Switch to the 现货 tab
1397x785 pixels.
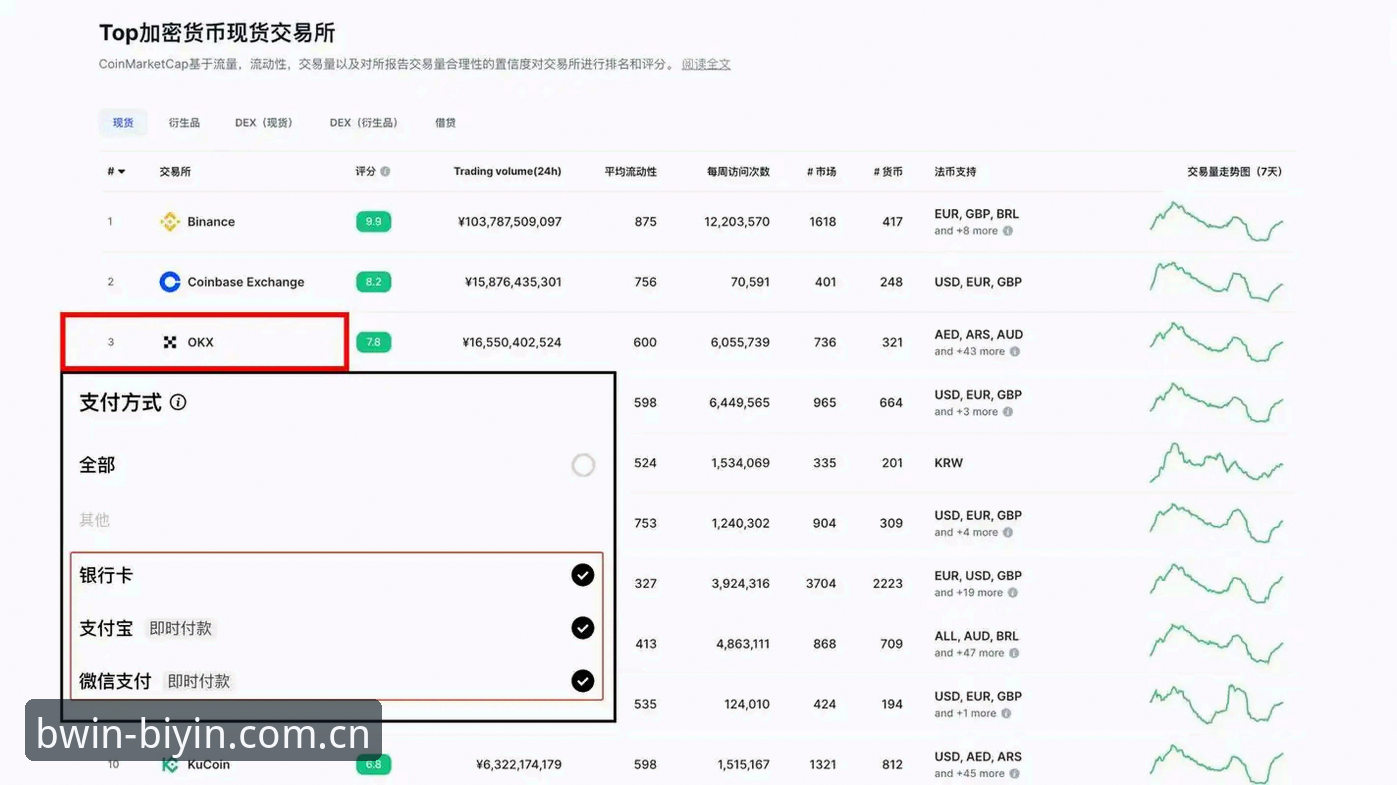point(123,123)
